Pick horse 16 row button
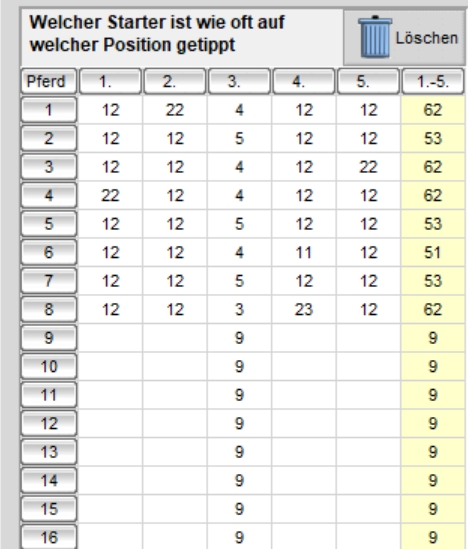The height and width of the screenshot is (549, 468). point(49,537)
